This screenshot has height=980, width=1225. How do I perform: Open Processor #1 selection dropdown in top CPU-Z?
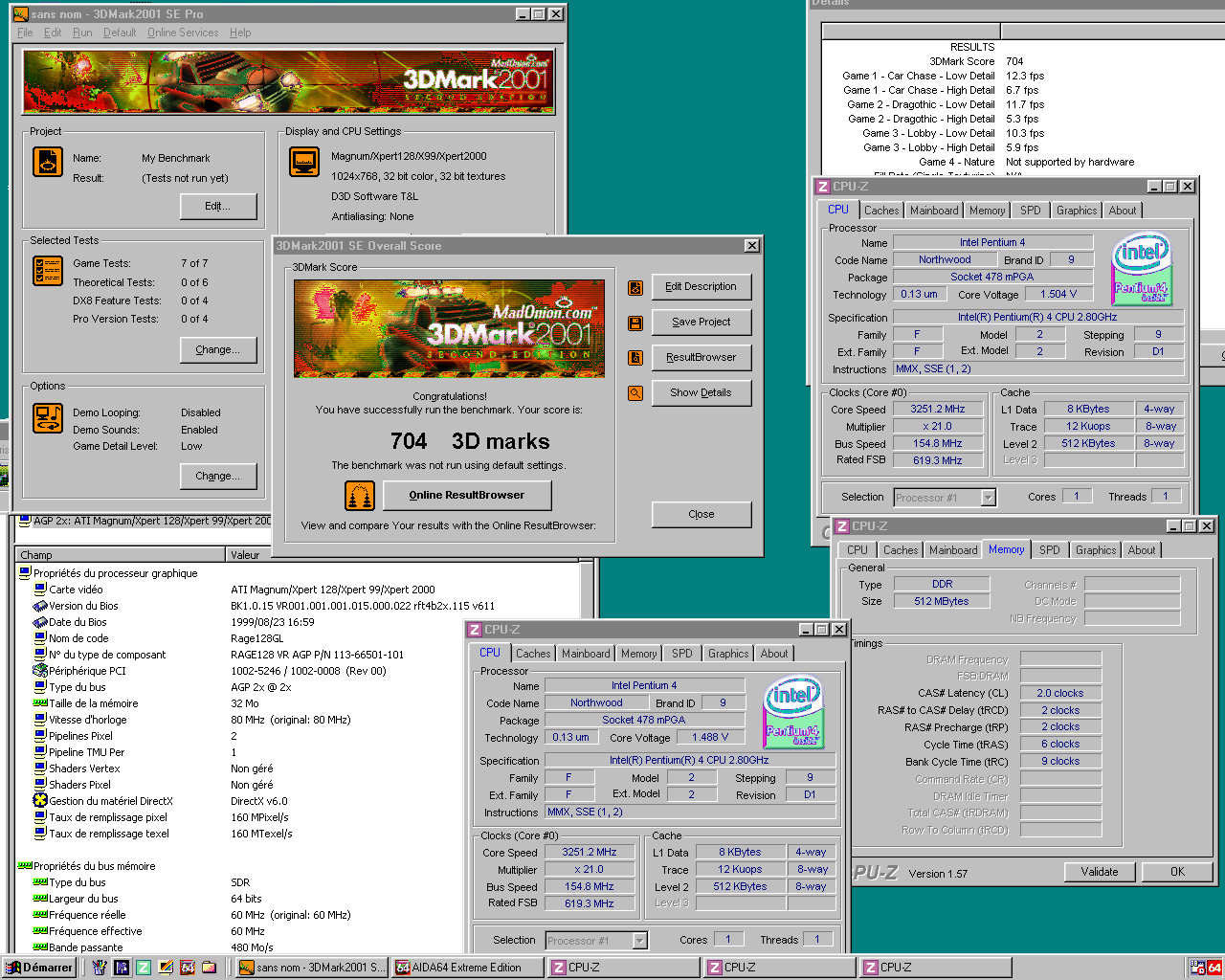pyautogui.click(x=989, y=498)
